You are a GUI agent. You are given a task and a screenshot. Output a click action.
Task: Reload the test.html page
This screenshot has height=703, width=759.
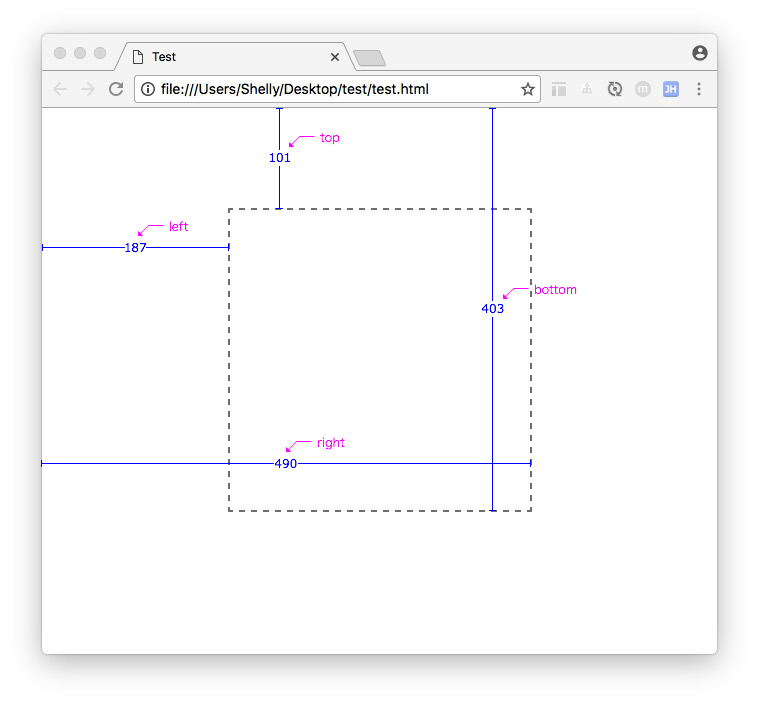pos(116,89)
